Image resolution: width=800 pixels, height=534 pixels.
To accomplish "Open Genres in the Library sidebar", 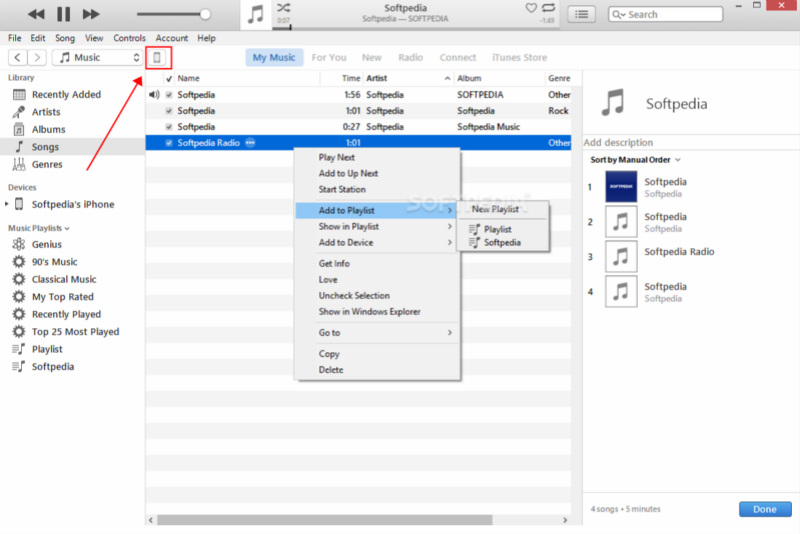I will tap(47, 164).
